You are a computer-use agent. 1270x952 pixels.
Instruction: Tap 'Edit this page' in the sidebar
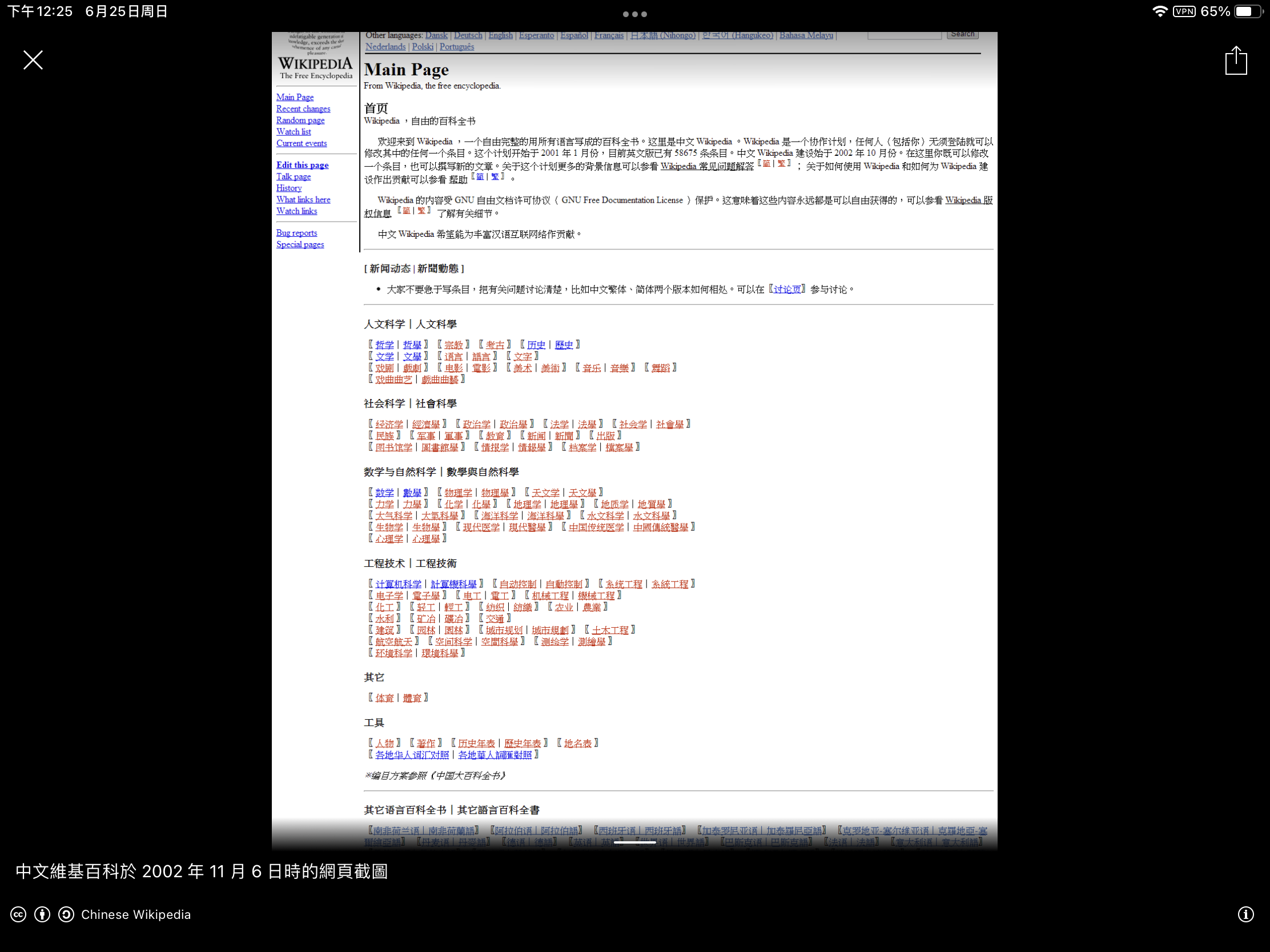coord(303,165)
